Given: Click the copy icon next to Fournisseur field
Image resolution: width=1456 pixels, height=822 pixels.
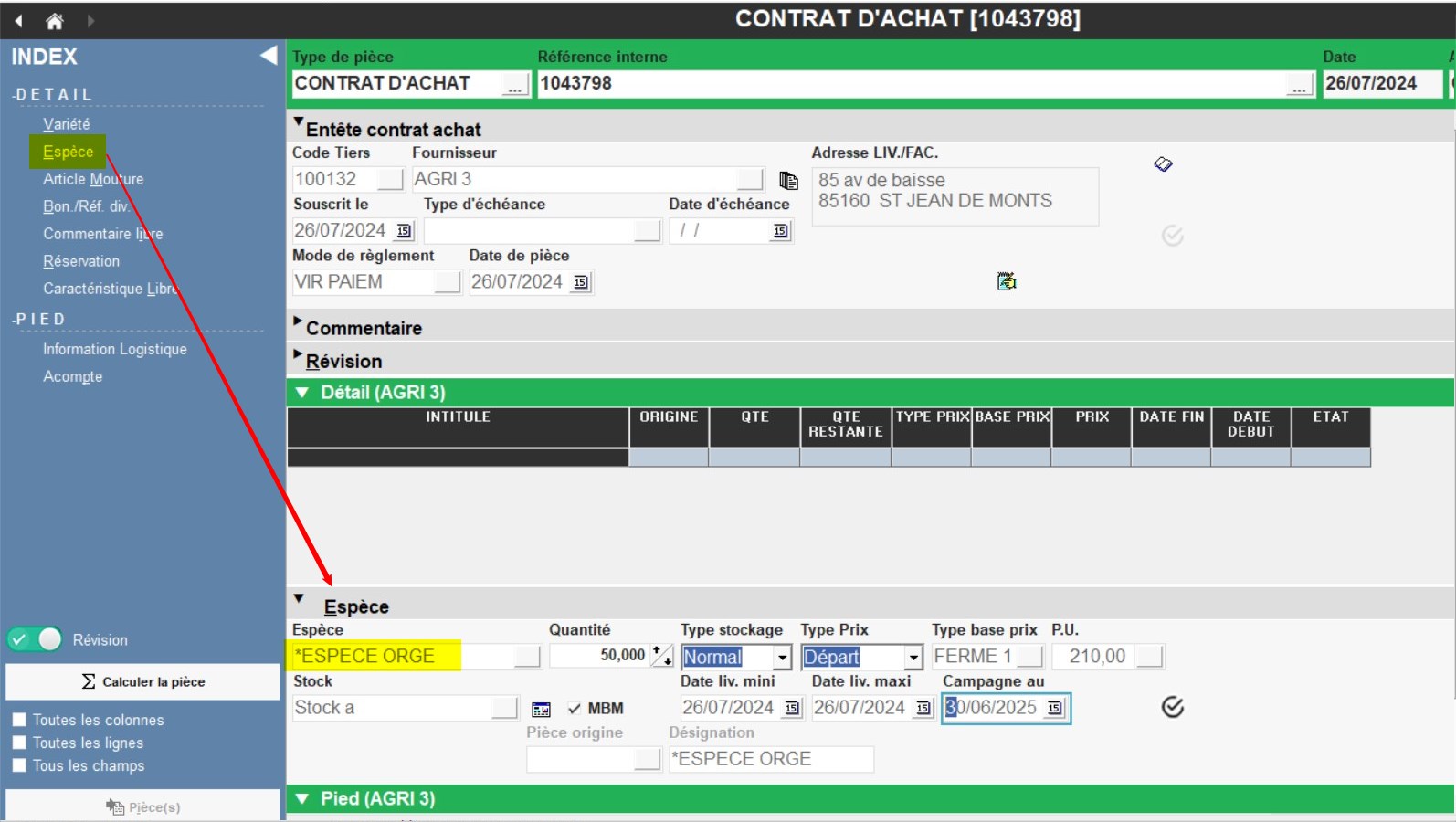Looking at the screenshot, I should click(x=788, y=180).
